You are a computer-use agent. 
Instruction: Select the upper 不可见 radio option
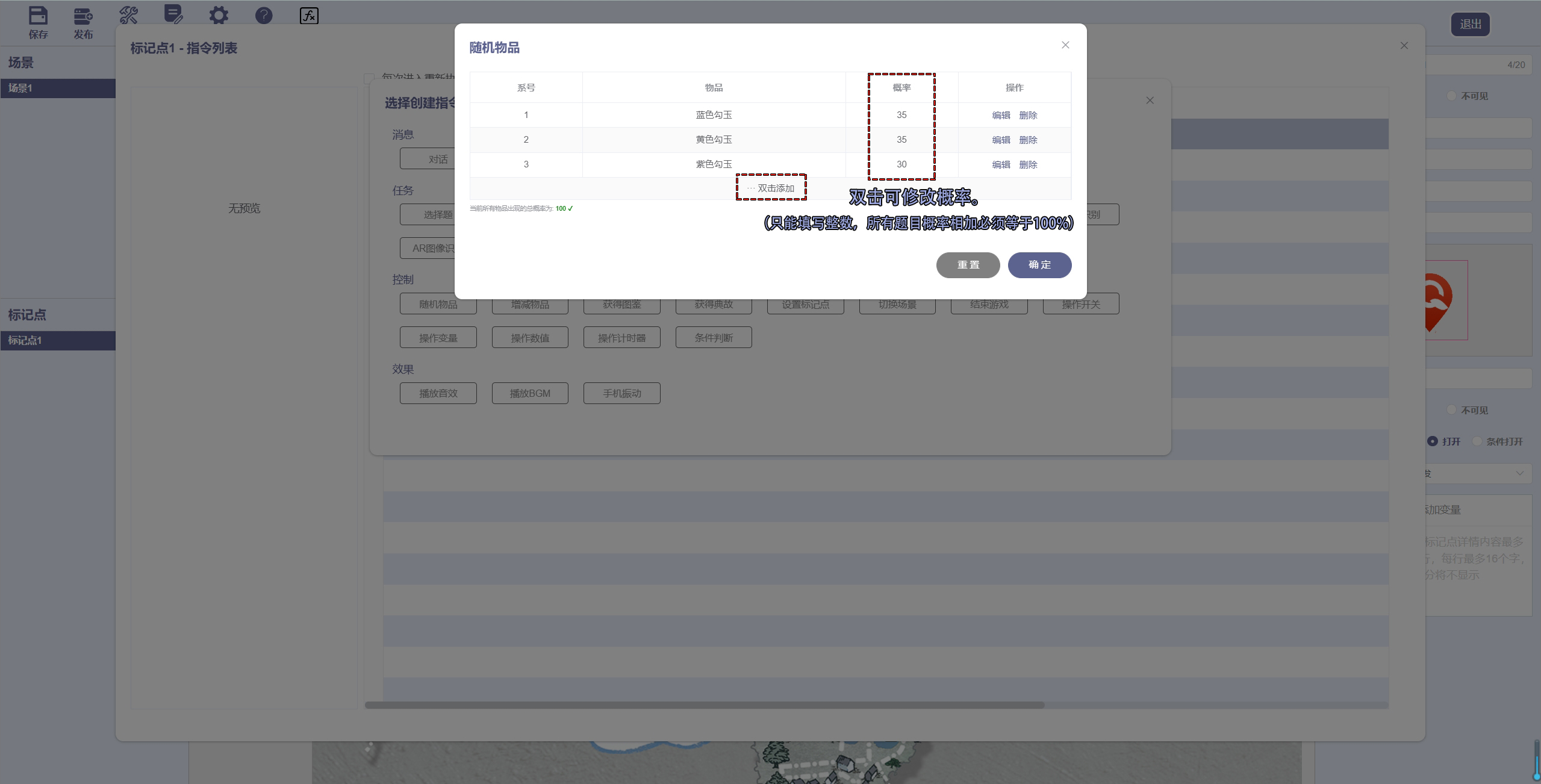[x=1451, y=96]
